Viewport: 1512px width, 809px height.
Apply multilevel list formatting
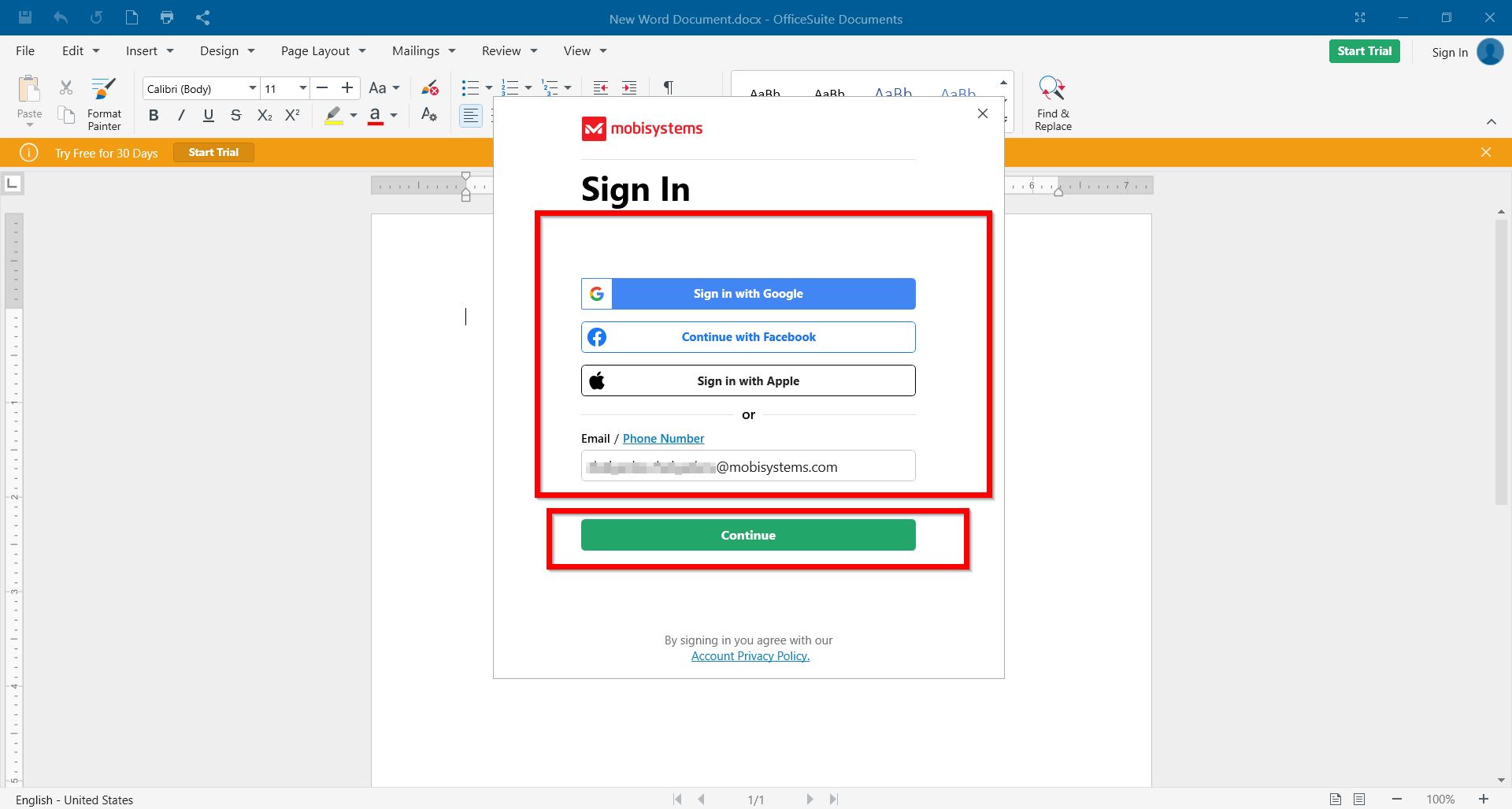click(550, 87)
